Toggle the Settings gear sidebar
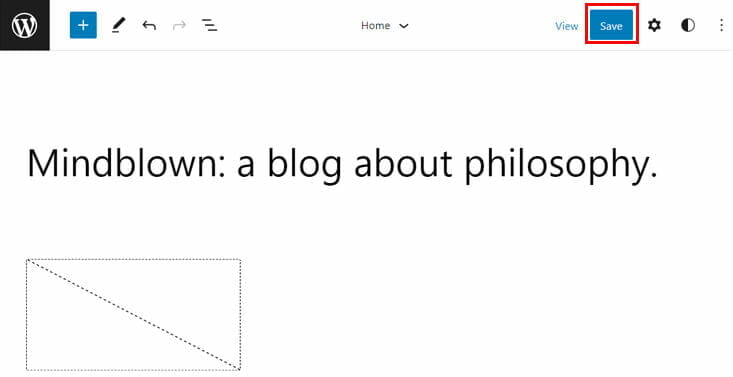The height and width of the screenshot is (377, 733). coord(654,25)
